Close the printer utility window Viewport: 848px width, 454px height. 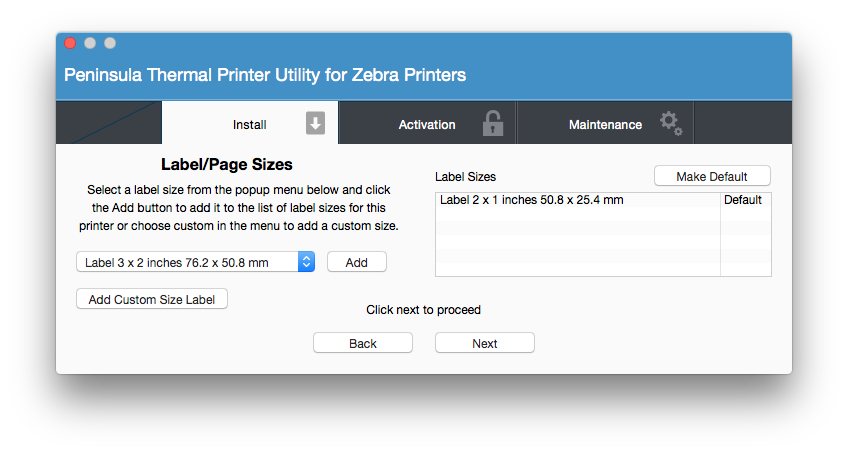[x=70, y=43]
